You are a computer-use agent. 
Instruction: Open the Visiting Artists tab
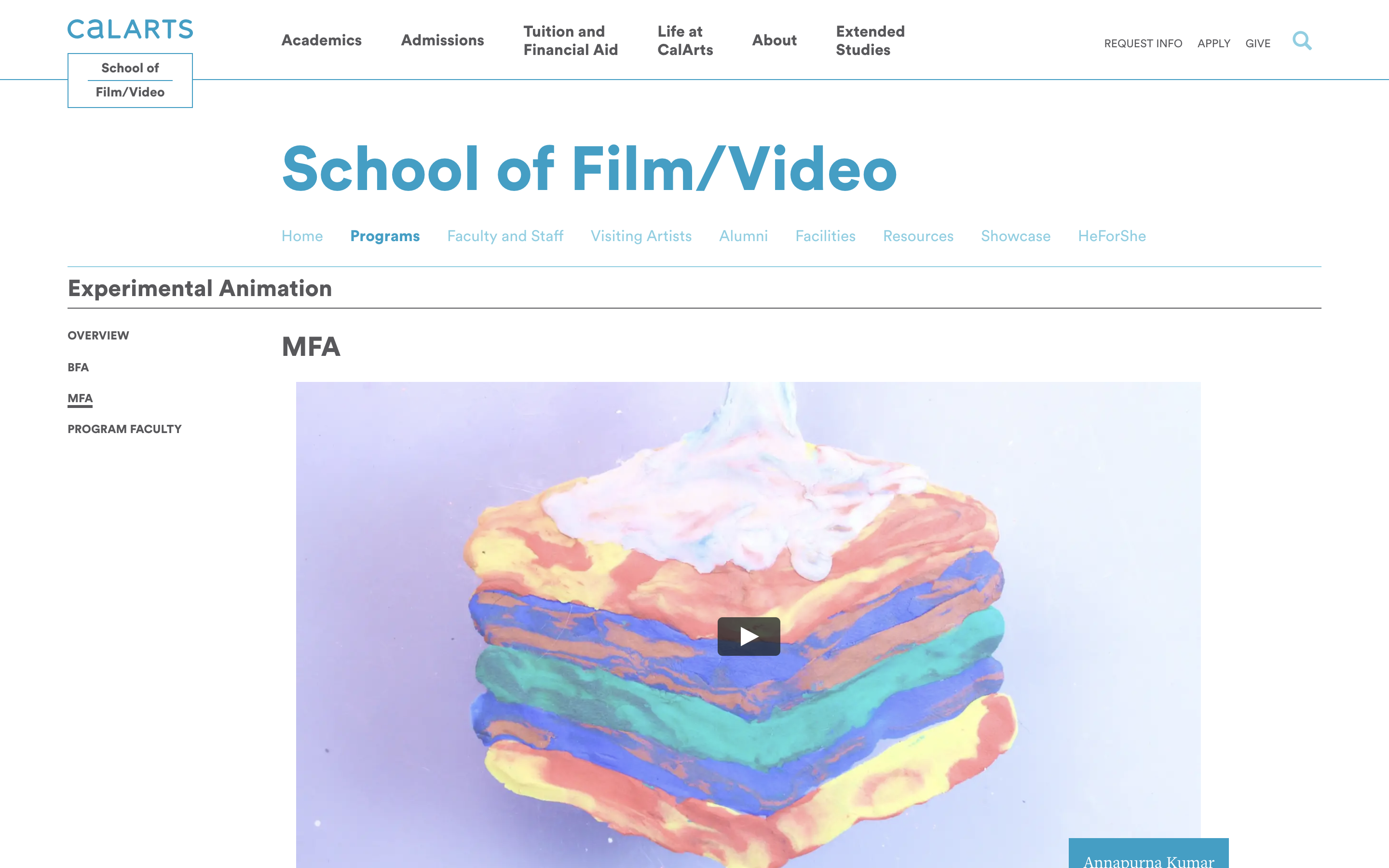(x=641, y=236)
